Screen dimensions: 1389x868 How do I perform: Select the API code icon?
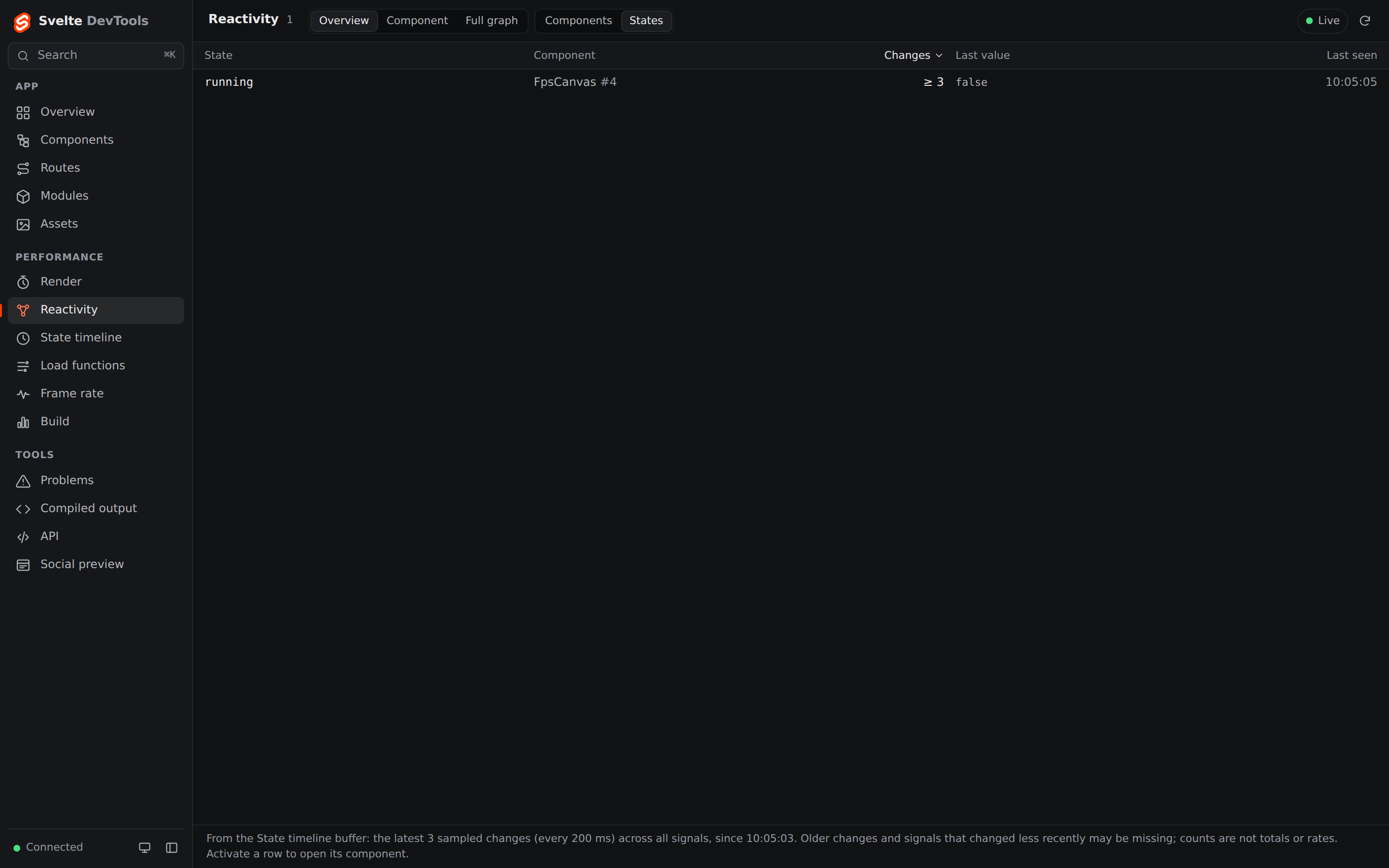[x=23, y=537]
